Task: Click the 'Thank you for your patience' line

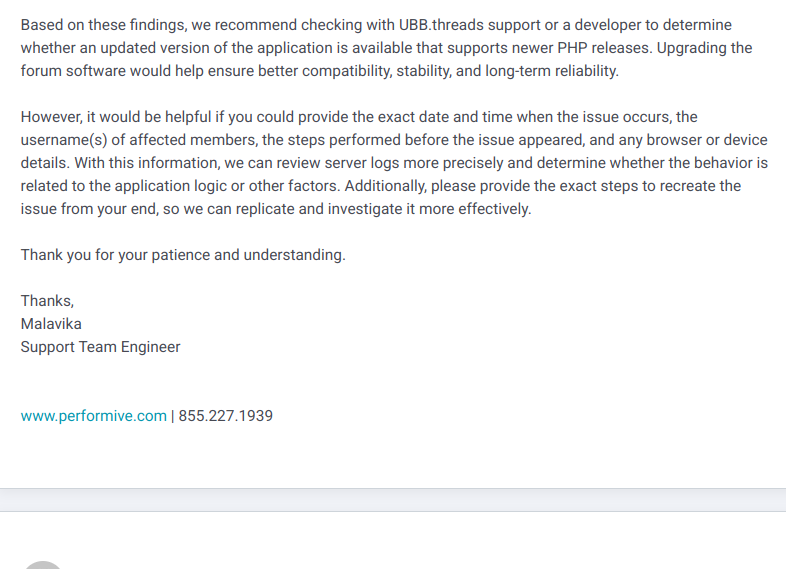Action: [182, 255]
